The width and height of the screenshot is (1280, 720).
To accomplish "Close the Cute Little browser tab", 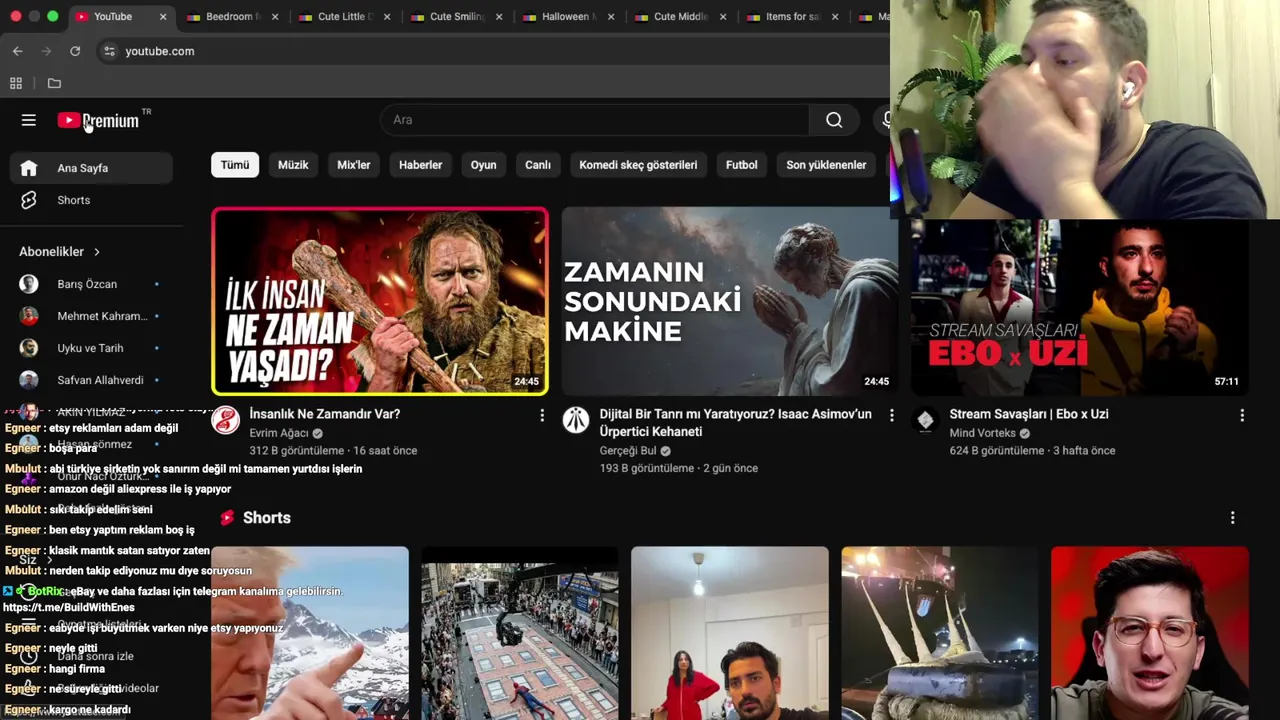I will (x=387, y=17).
